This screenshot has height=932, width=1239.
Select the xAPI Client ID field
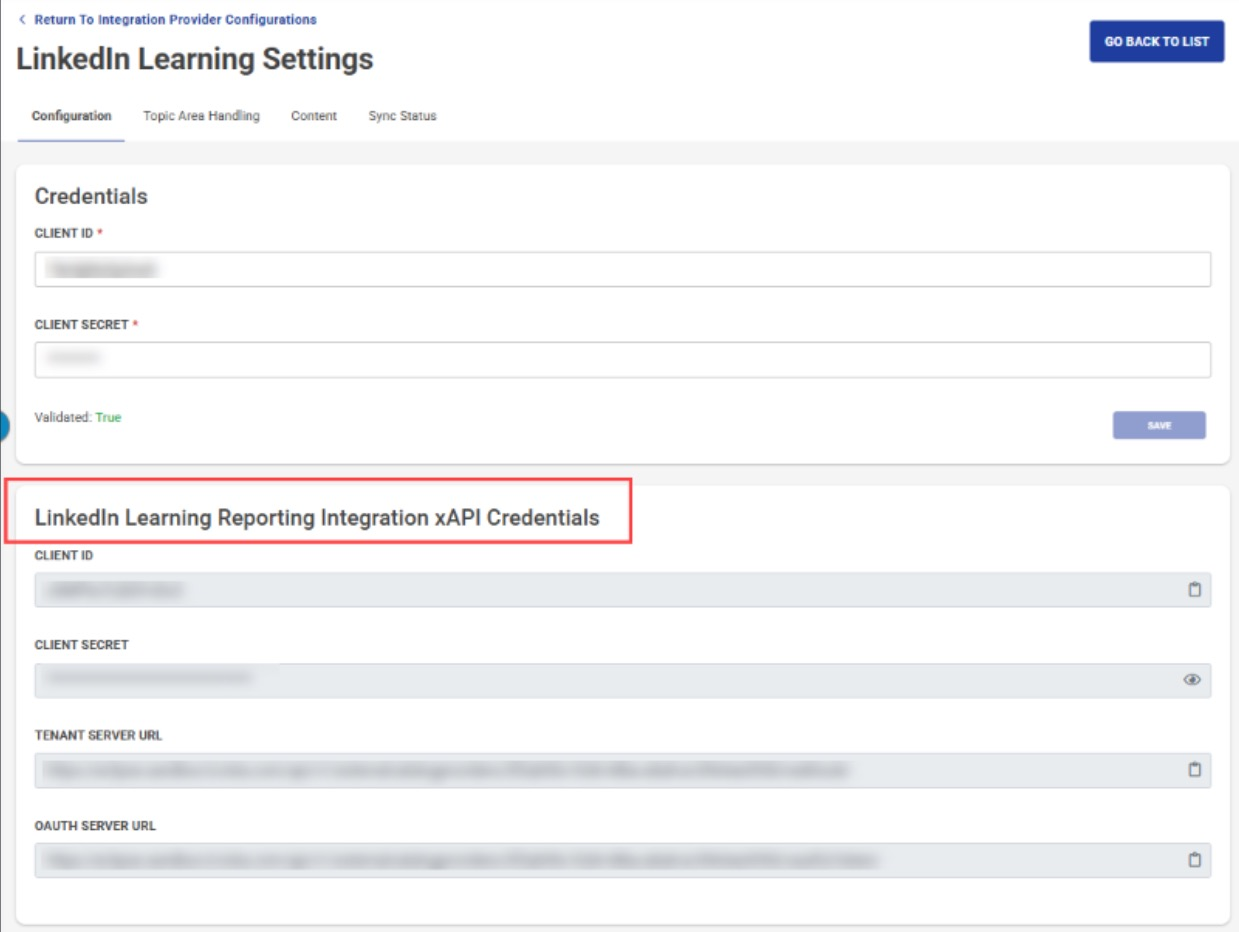pos(623,590)
